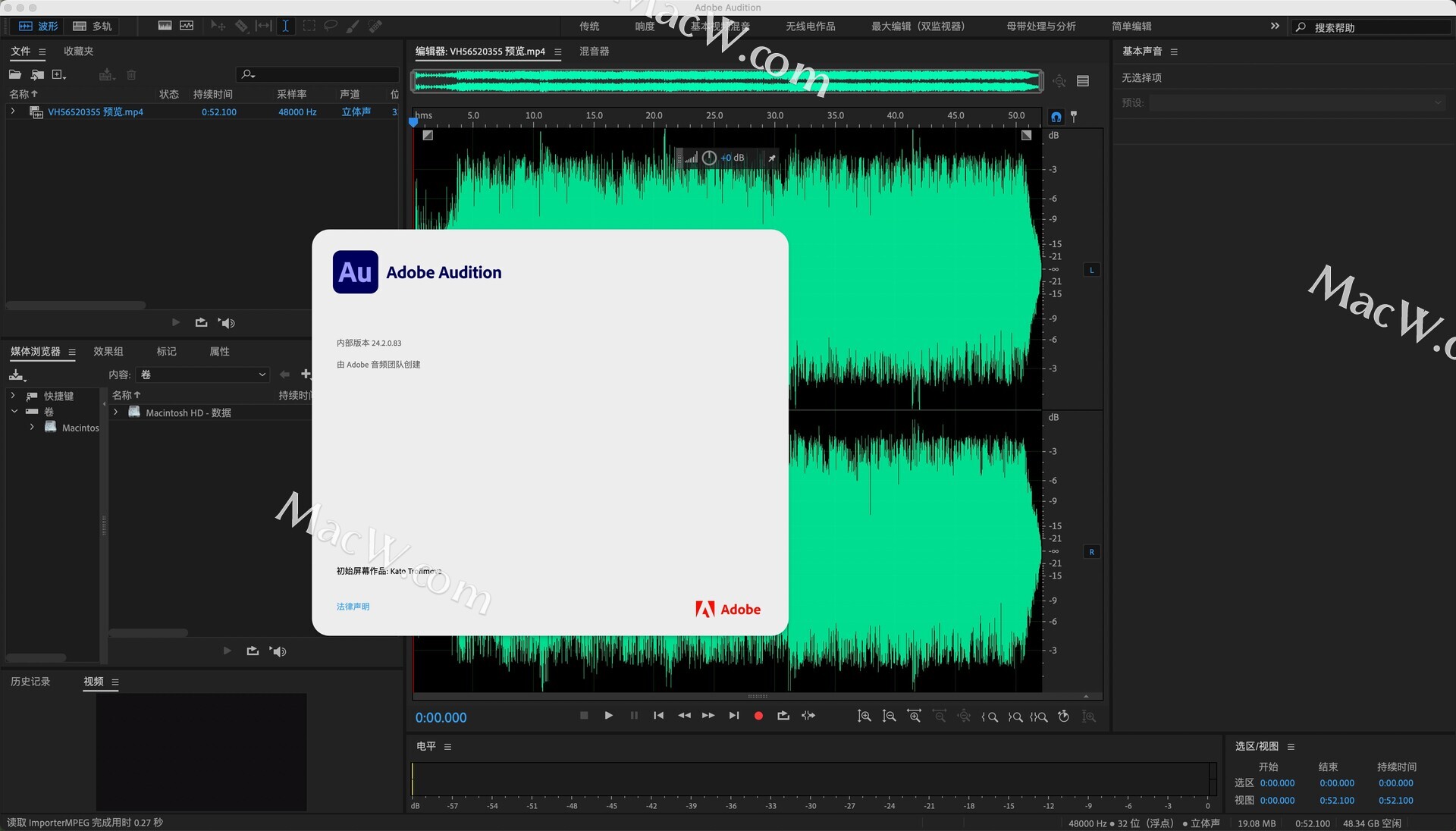
Task: Toggle the spectral pitch display icon
Action: [x=187, y=26]
